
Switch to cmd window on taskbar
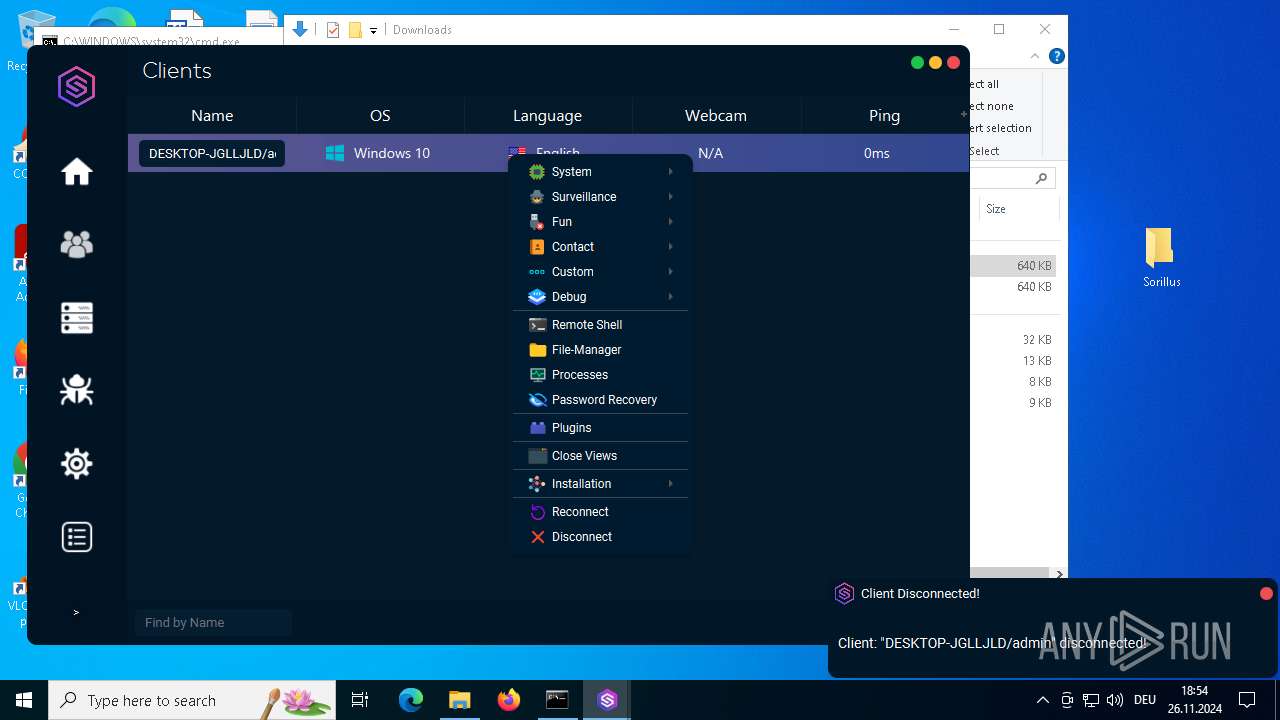(x=557, y=700)
